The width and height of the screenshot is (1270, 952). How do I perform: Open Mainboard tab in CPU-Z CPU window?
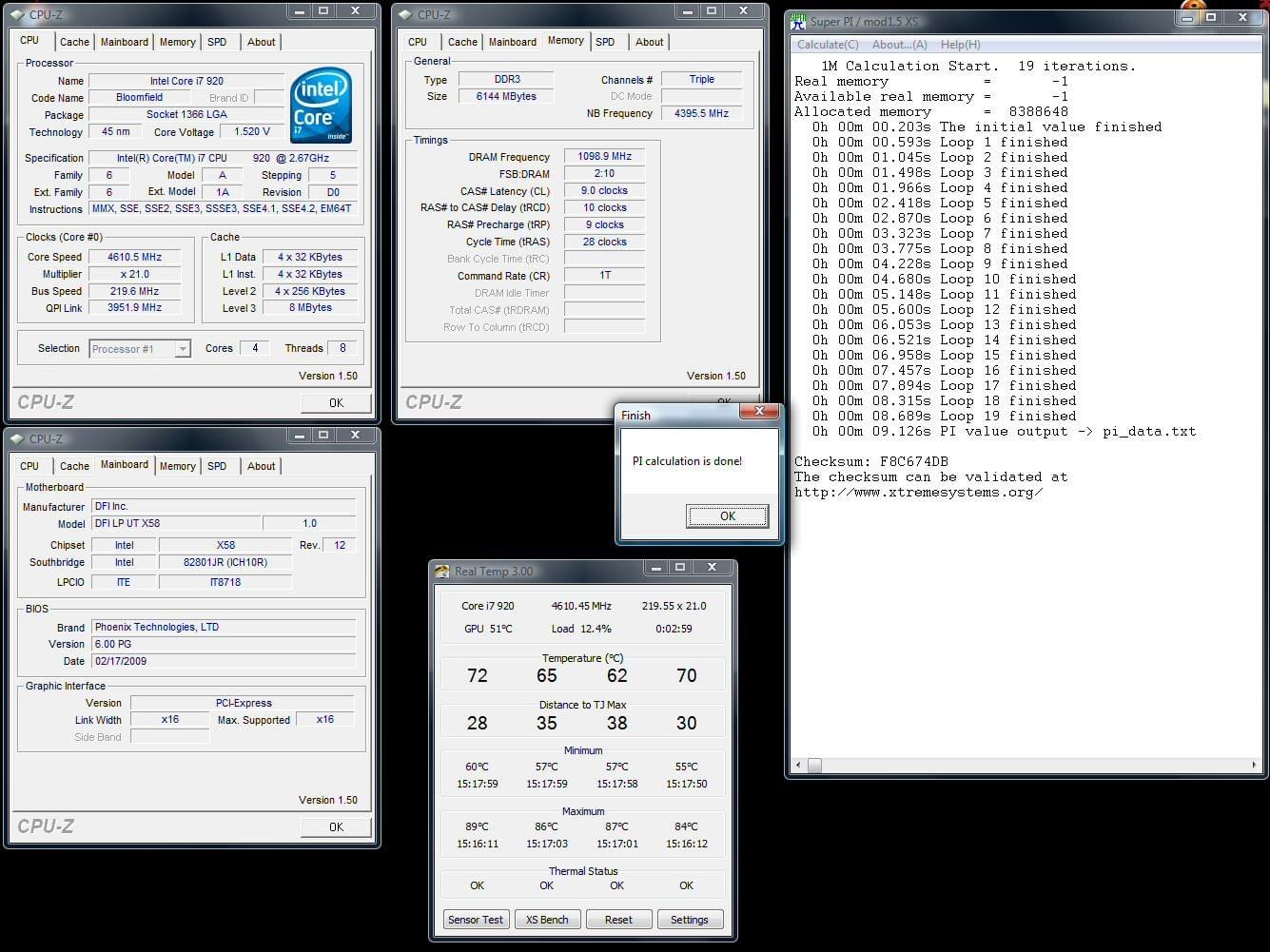[125, 42]
